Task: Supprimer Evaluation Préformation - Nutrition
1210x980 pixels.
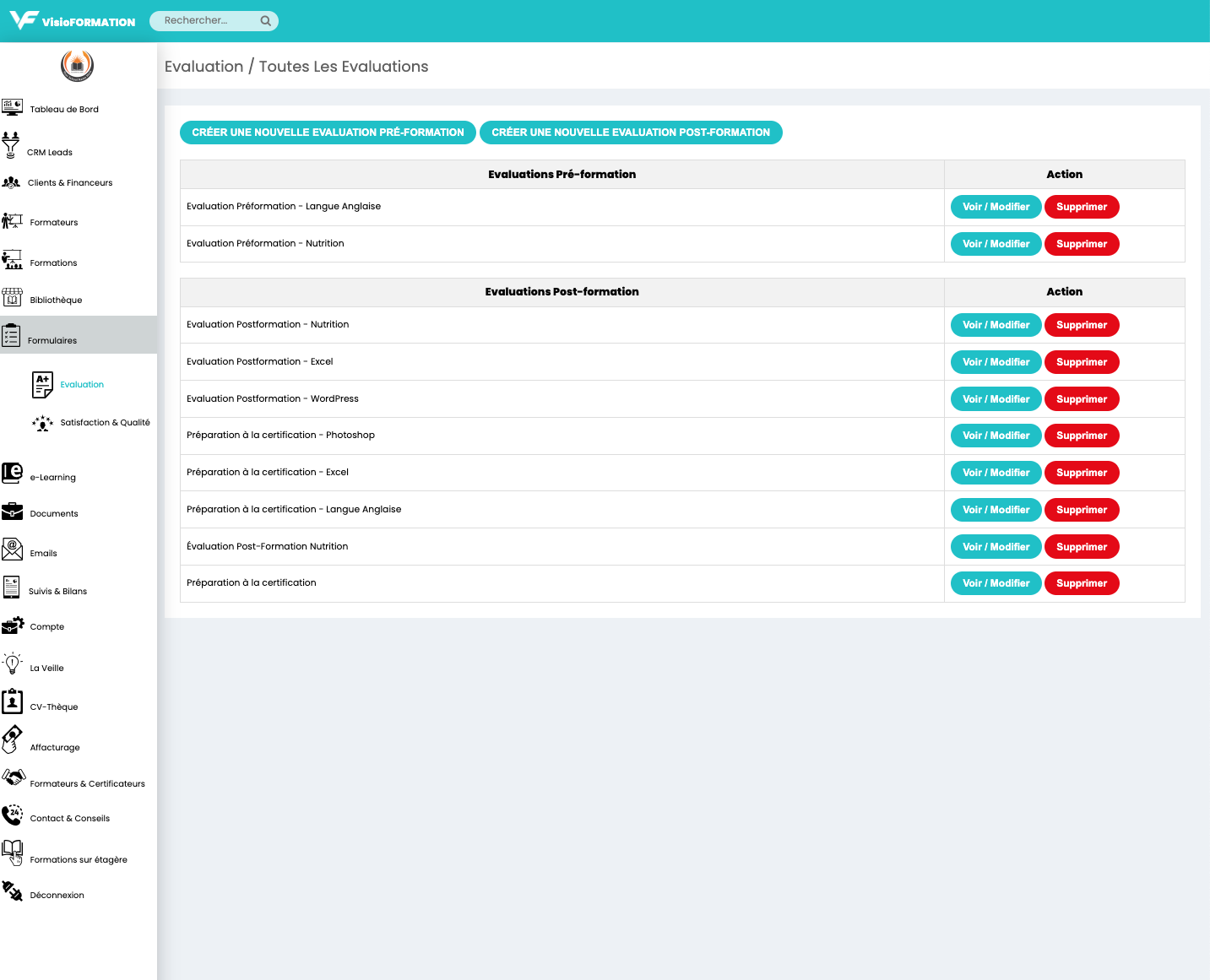Action: coord(1082,244)
